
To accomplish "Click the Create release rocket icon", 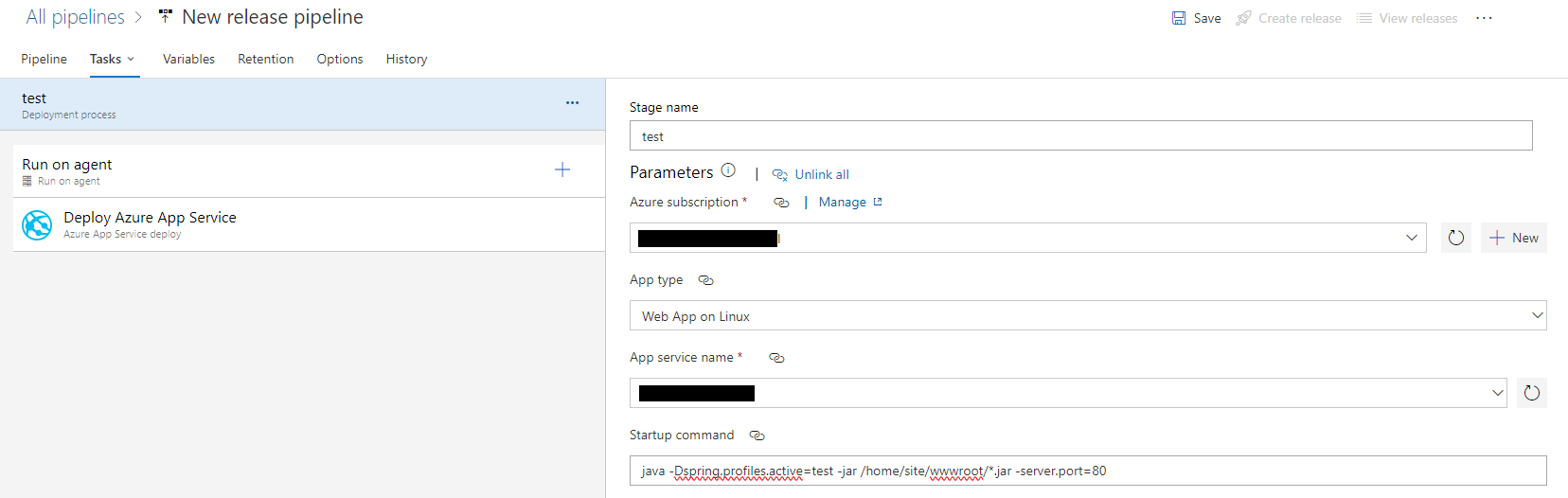I will tap(1243, 18).
